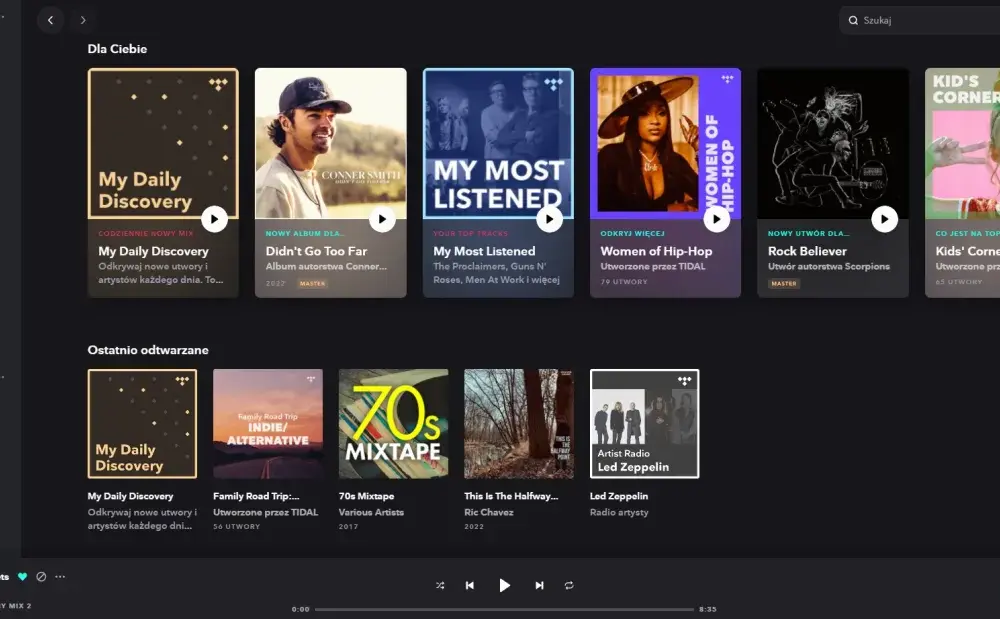Image resolution: width=1000 pixels, height=619 pixels.
Task: Open the Rock Believer cover art
Action: [833, 143]
